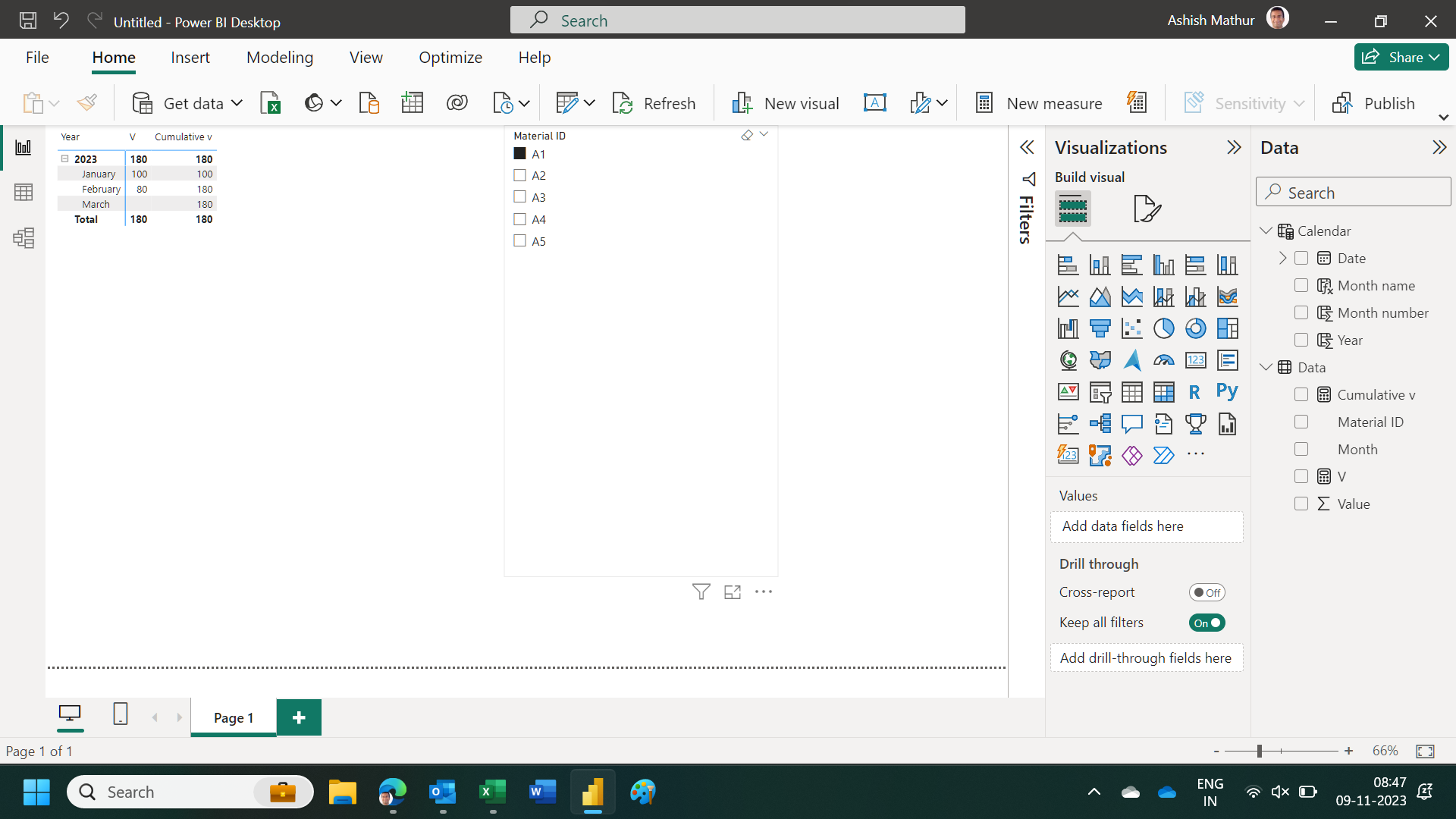
Task: Turn off Keep all filters toggle
Action: point(1207,623)
